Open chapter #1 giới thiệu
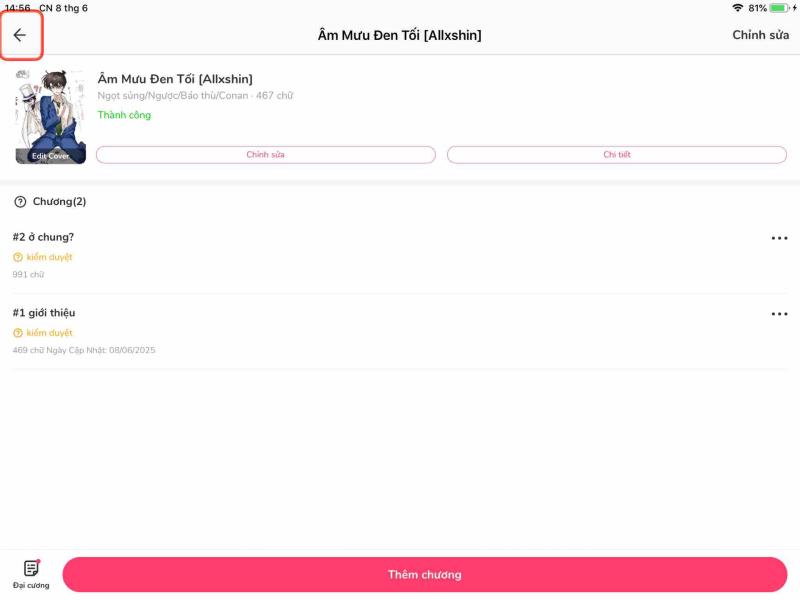 click(x=44, y=313)
